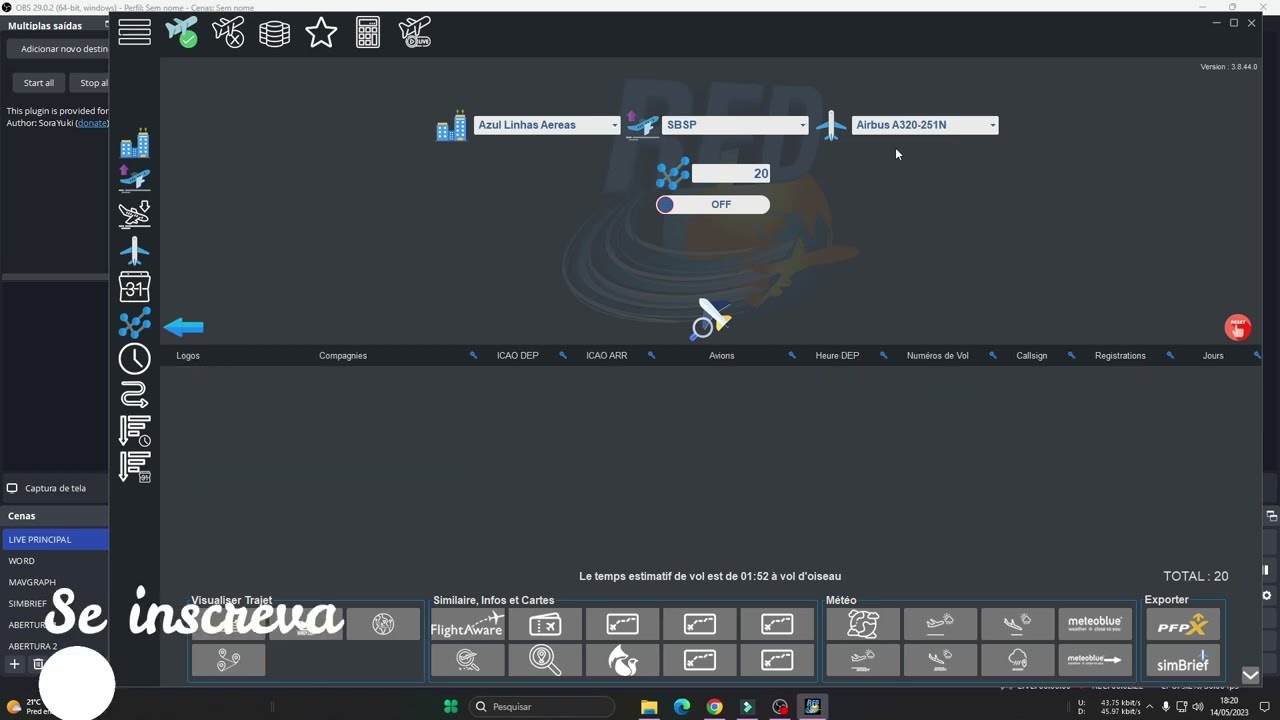This screenshot has width=1280, height=720.
Task: Open the live flight plane icon
Action: point(414,32)
